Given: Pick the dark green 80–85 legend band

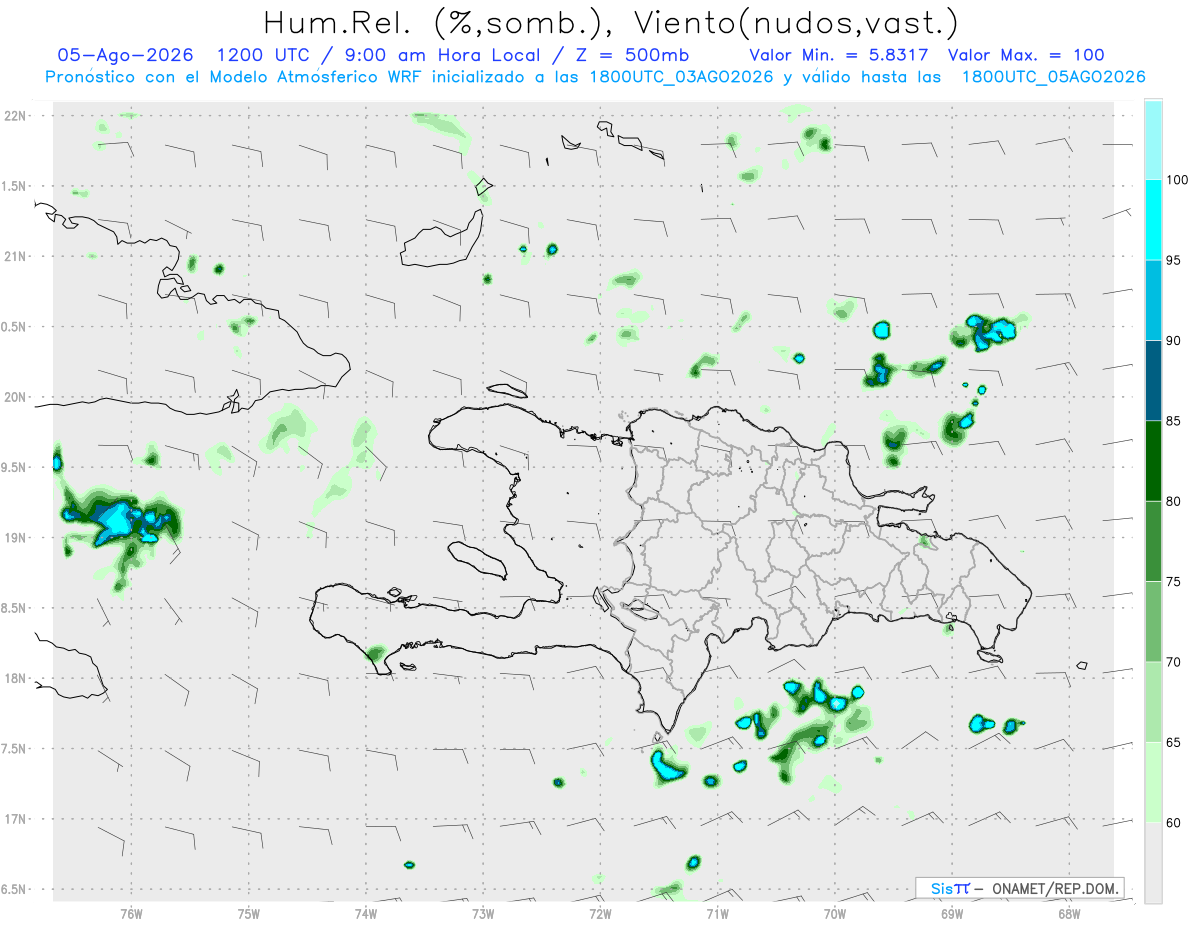Looking at the screenshot, I should click(x=1153, y=461).
